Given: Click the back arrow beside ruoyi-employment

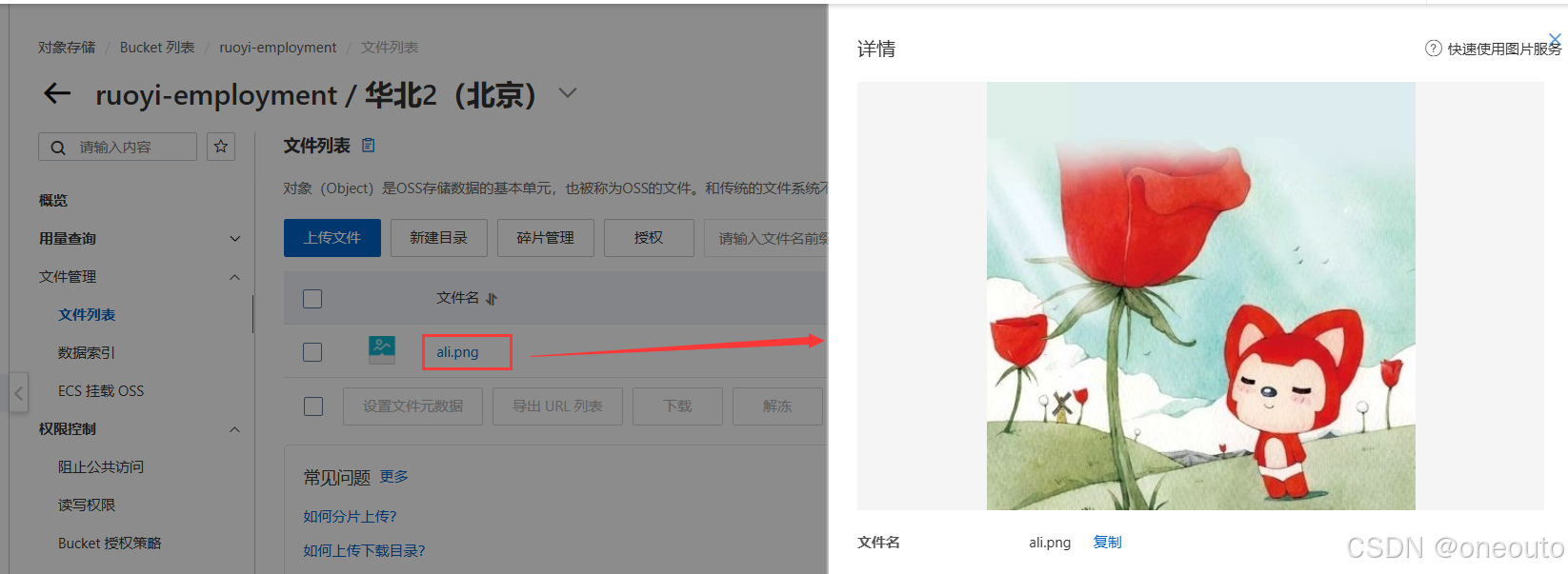Looking at the screenshot, I should [57, 93].
